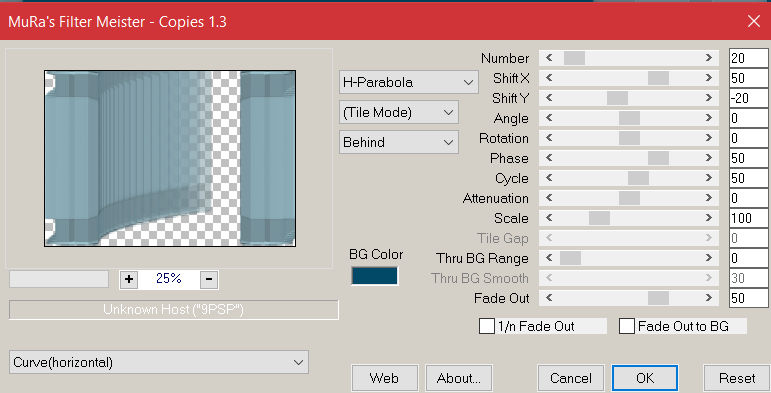Open the Curve(horizontal) preset dropdown
The height and width of the screenshot is (393, 771).
(159, 363)
